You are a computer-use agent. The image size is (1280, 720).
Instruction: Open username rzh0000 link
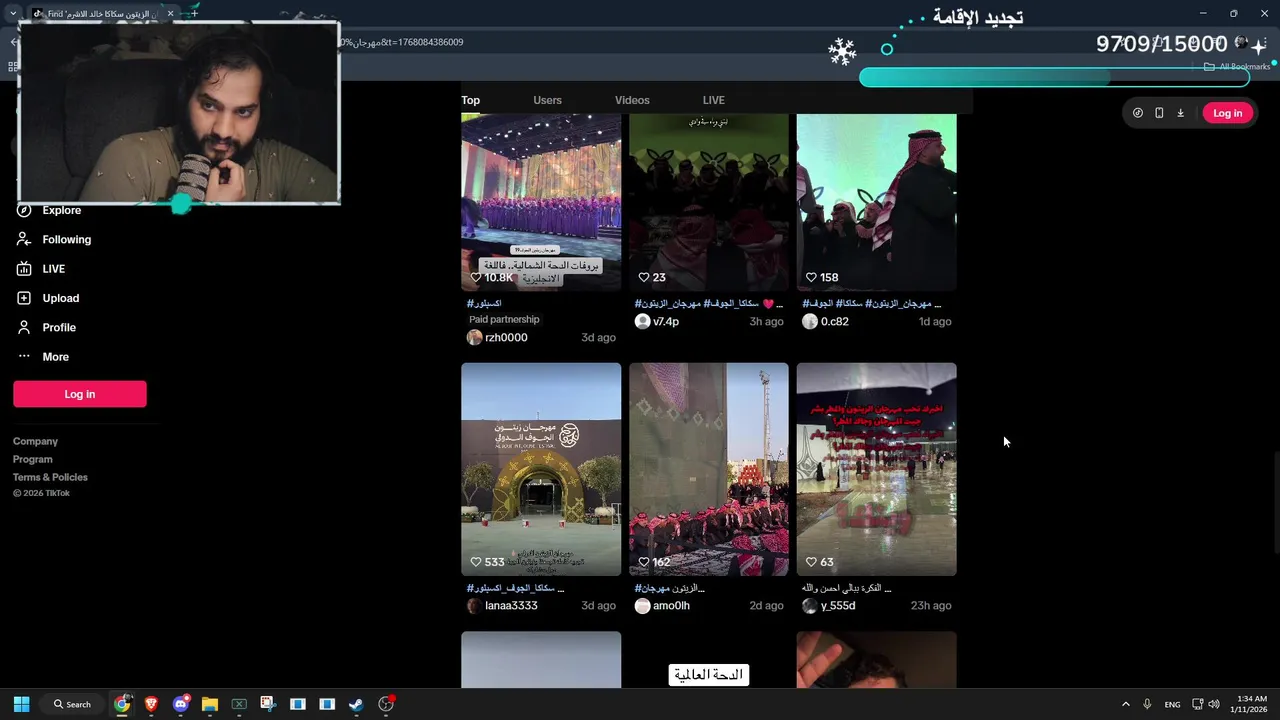tap(506, 338)
